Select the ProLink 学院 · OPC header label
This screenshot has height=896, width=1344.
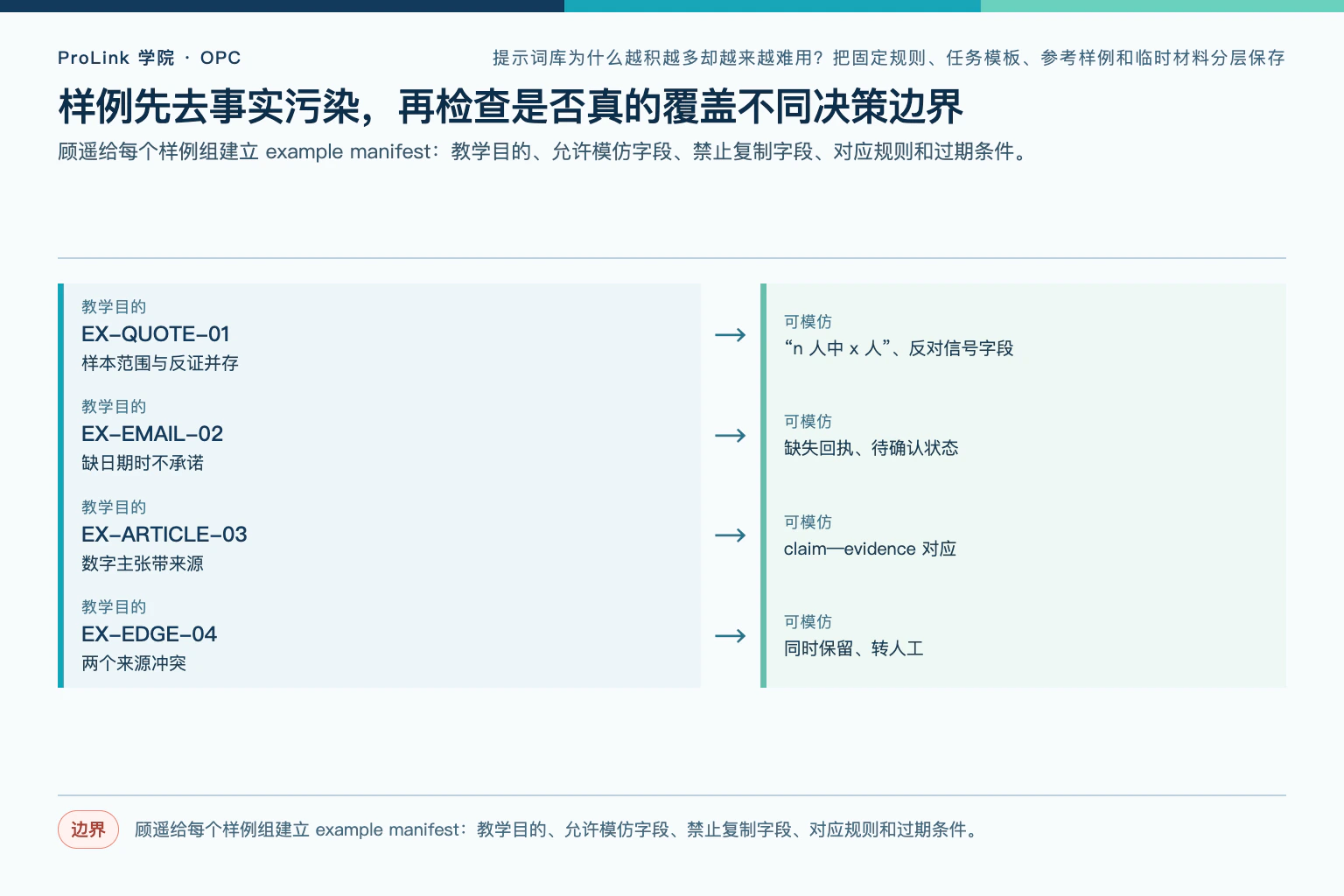tap(149, 58)
